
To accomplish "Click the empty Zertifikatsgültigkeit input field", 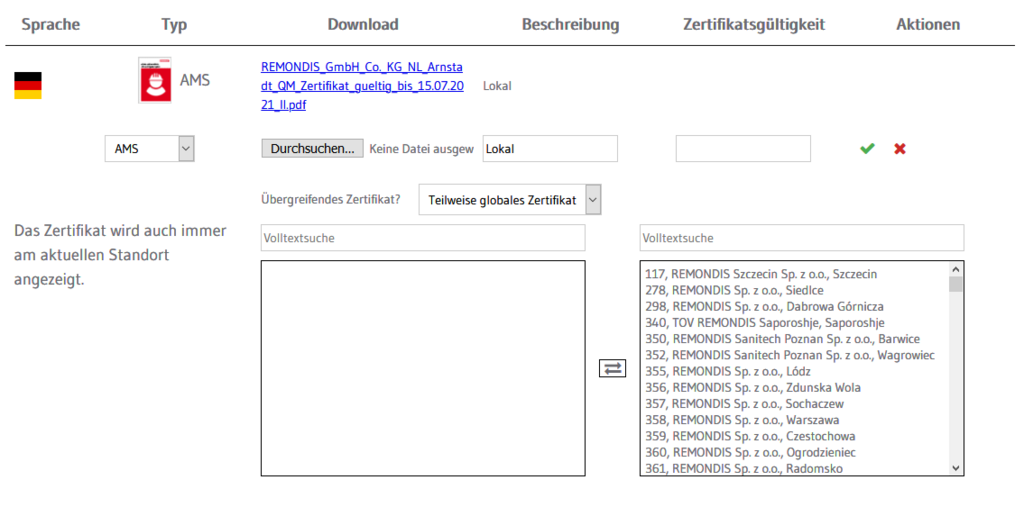I will point(743,148).
